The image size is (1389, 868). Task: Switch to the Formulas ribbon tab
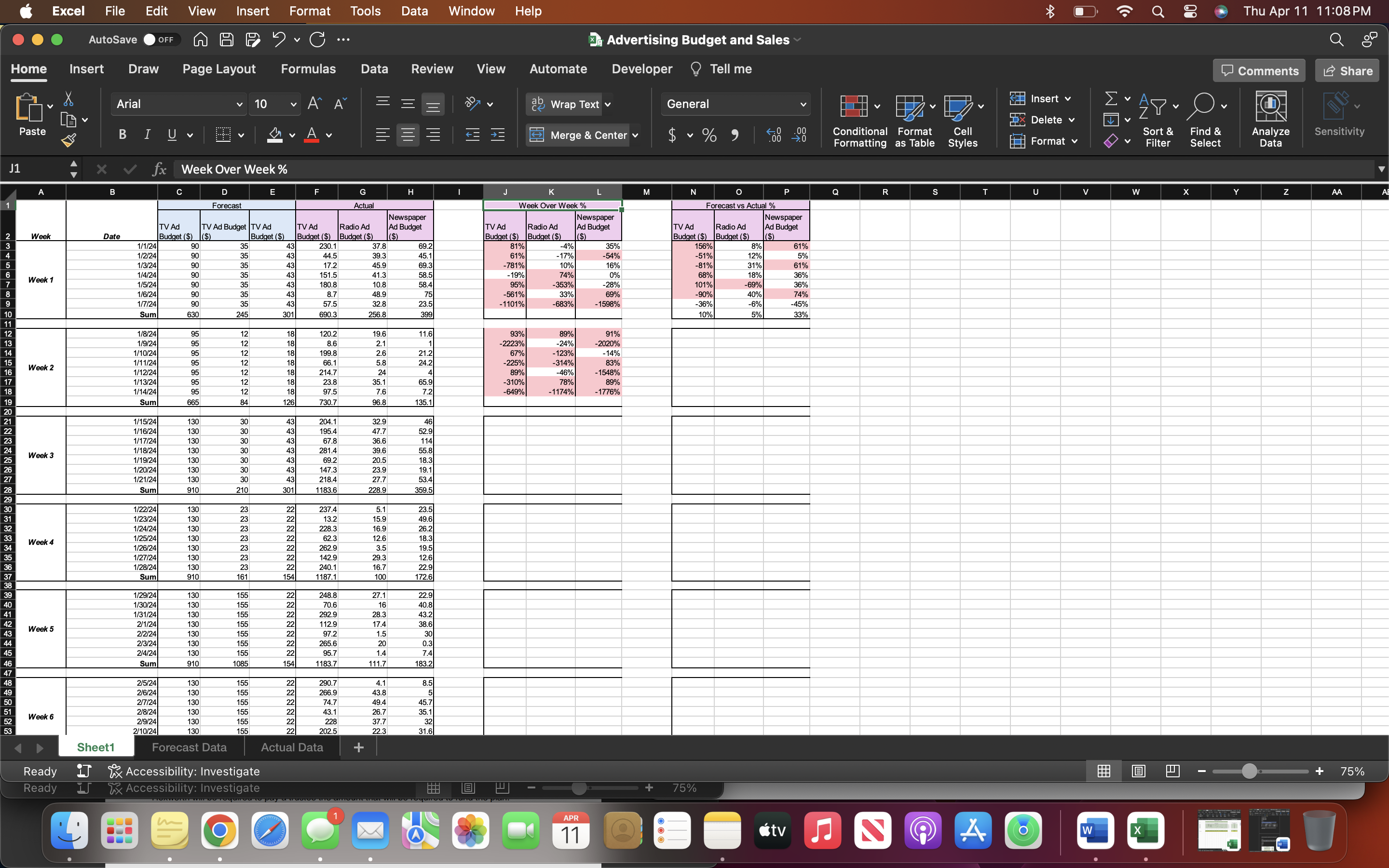(308, 69)
